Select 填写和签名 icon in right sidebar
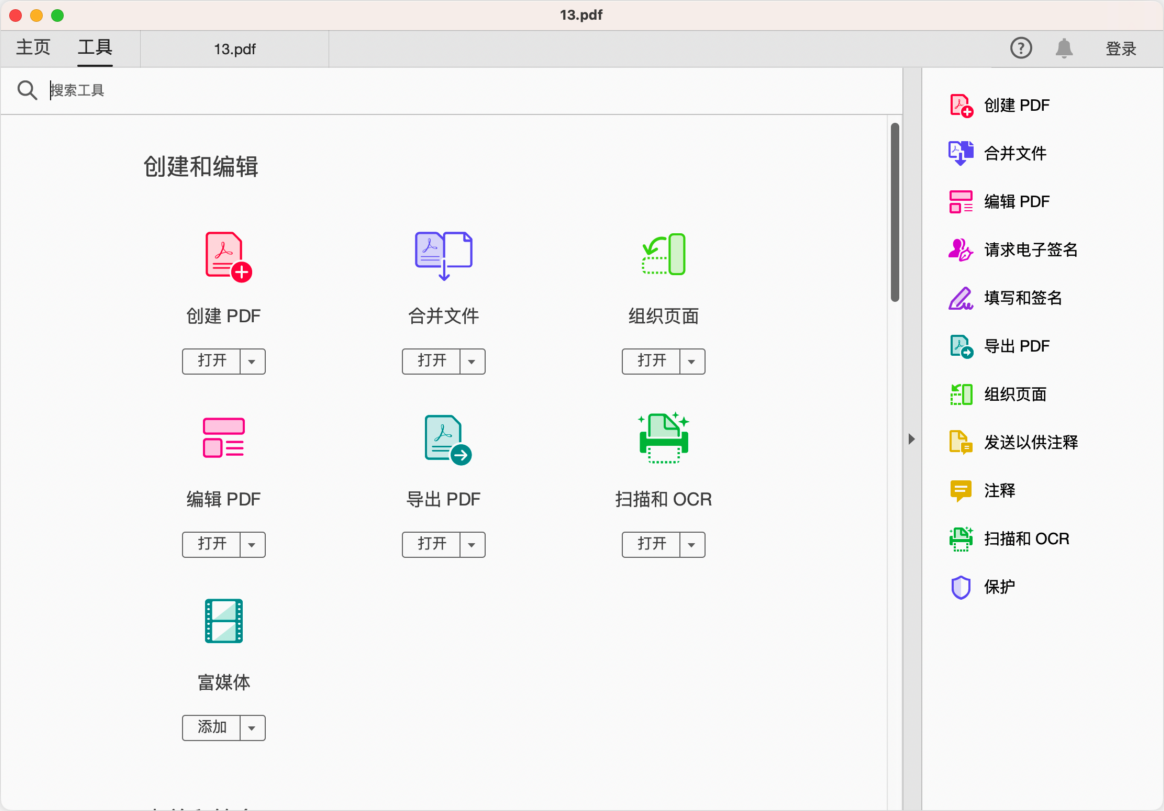 click(961, 298)
